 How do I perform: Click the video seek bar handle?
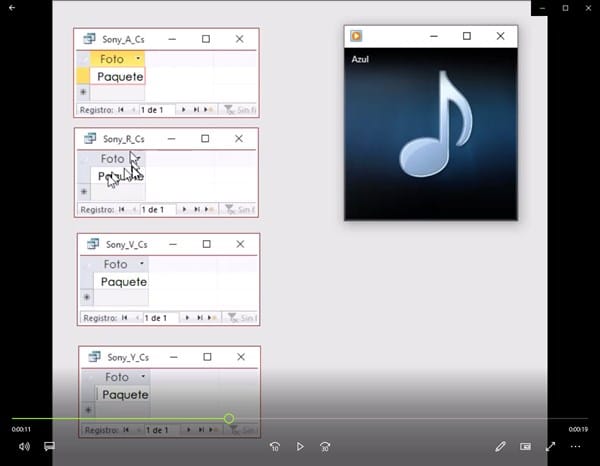[x=229, y=419]
